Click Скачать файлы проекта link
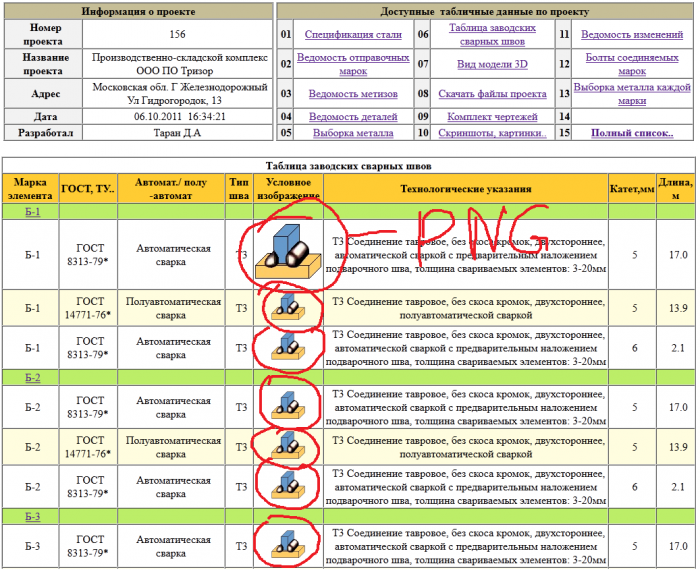This screenshot has height=570, width=700. 492,94
